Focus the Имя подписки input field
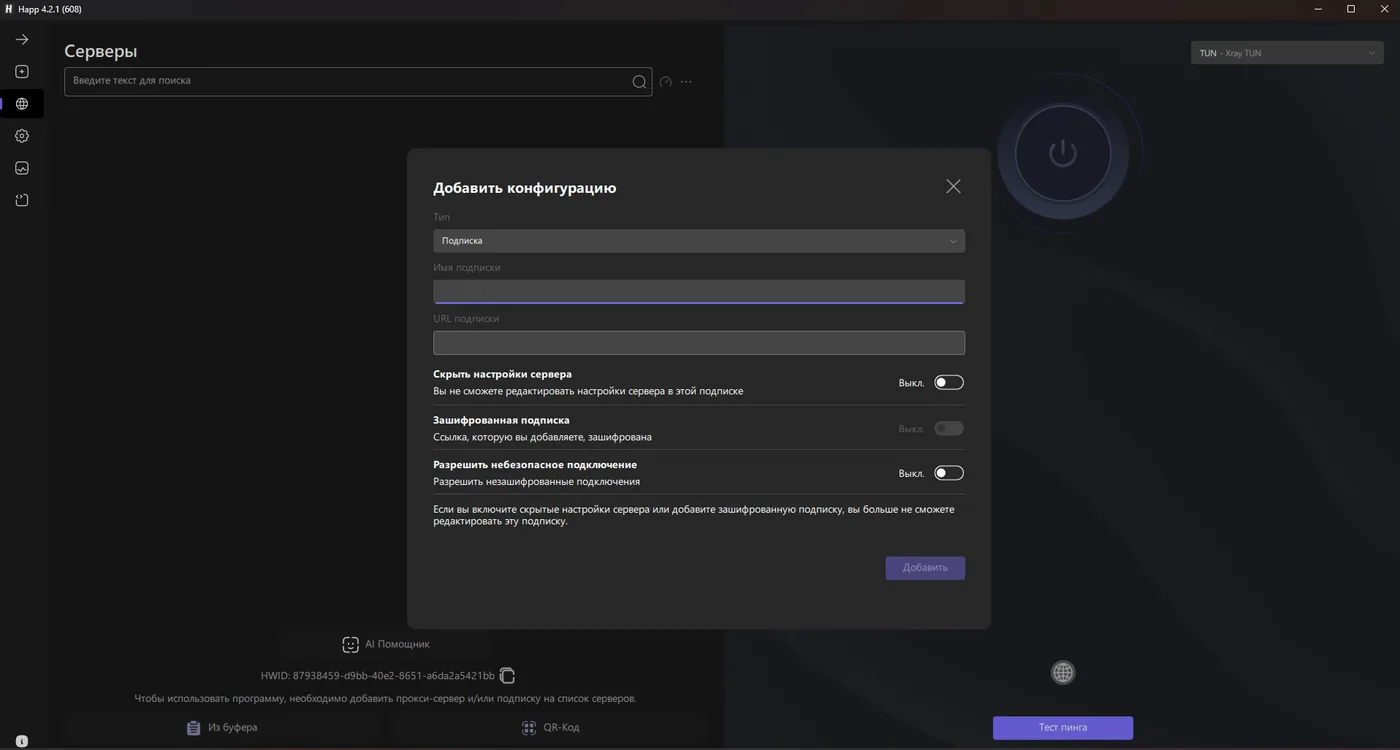 click(x=699, y=291)
